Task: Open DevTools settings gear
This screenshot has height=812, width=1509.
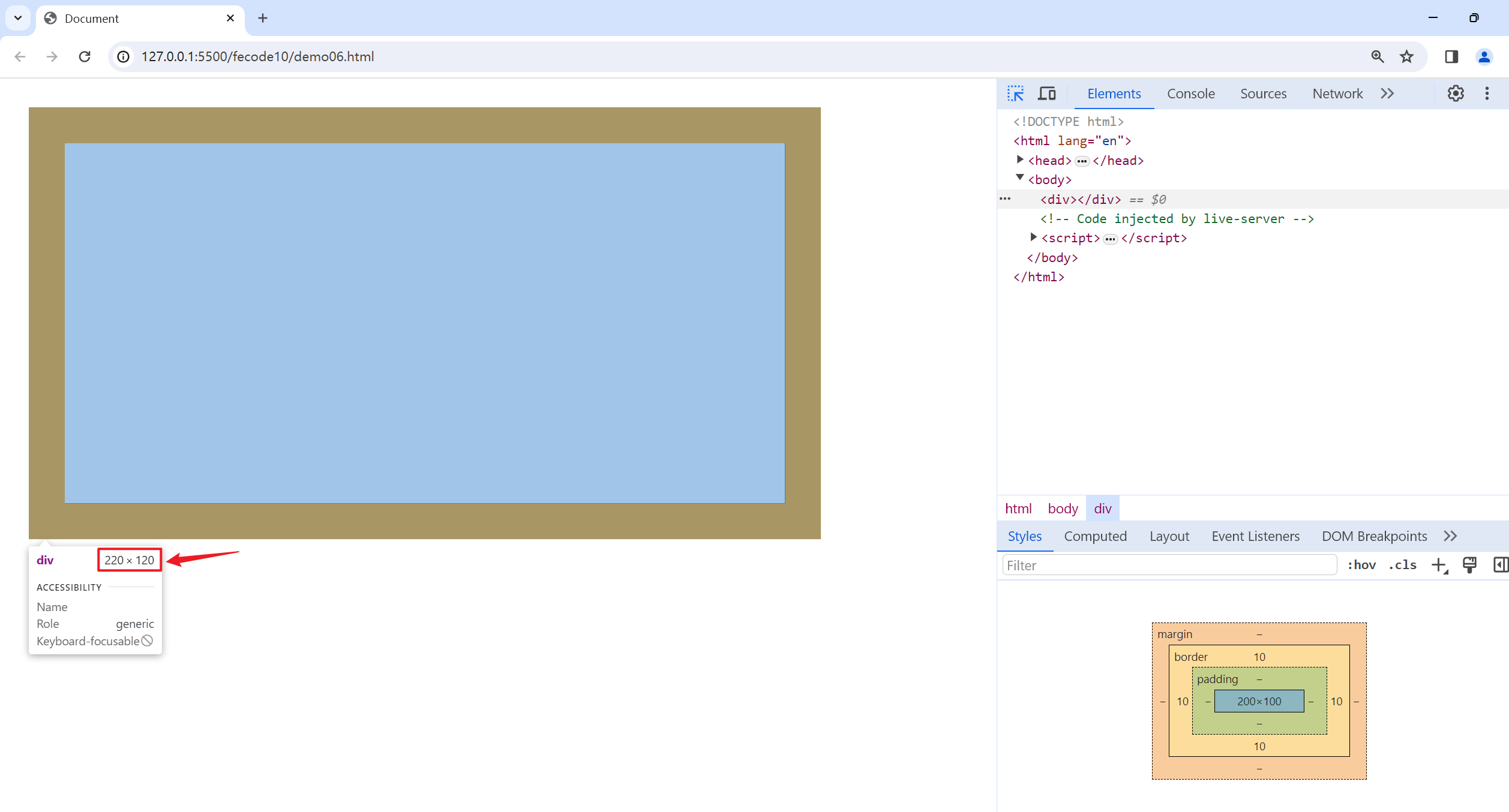Action: click(1456, 94)
